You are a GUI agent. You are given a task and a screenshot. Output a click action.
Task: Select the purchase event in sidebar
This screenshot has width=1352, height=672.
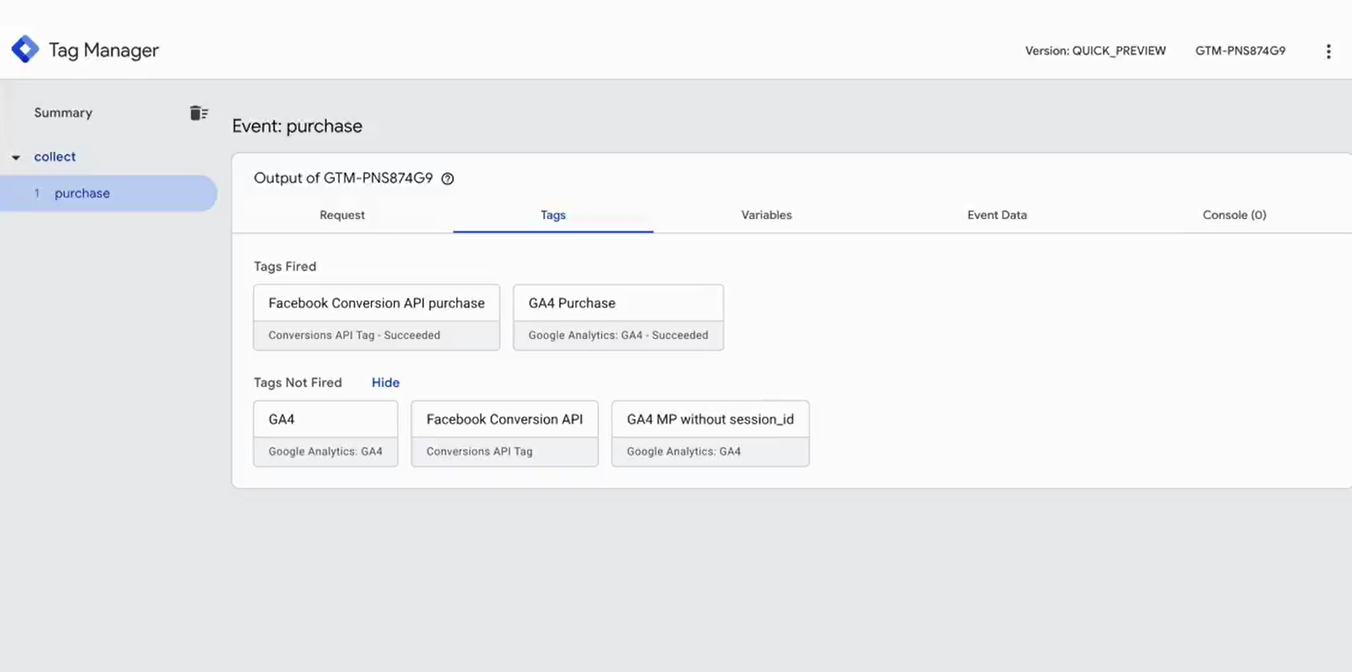82,192
